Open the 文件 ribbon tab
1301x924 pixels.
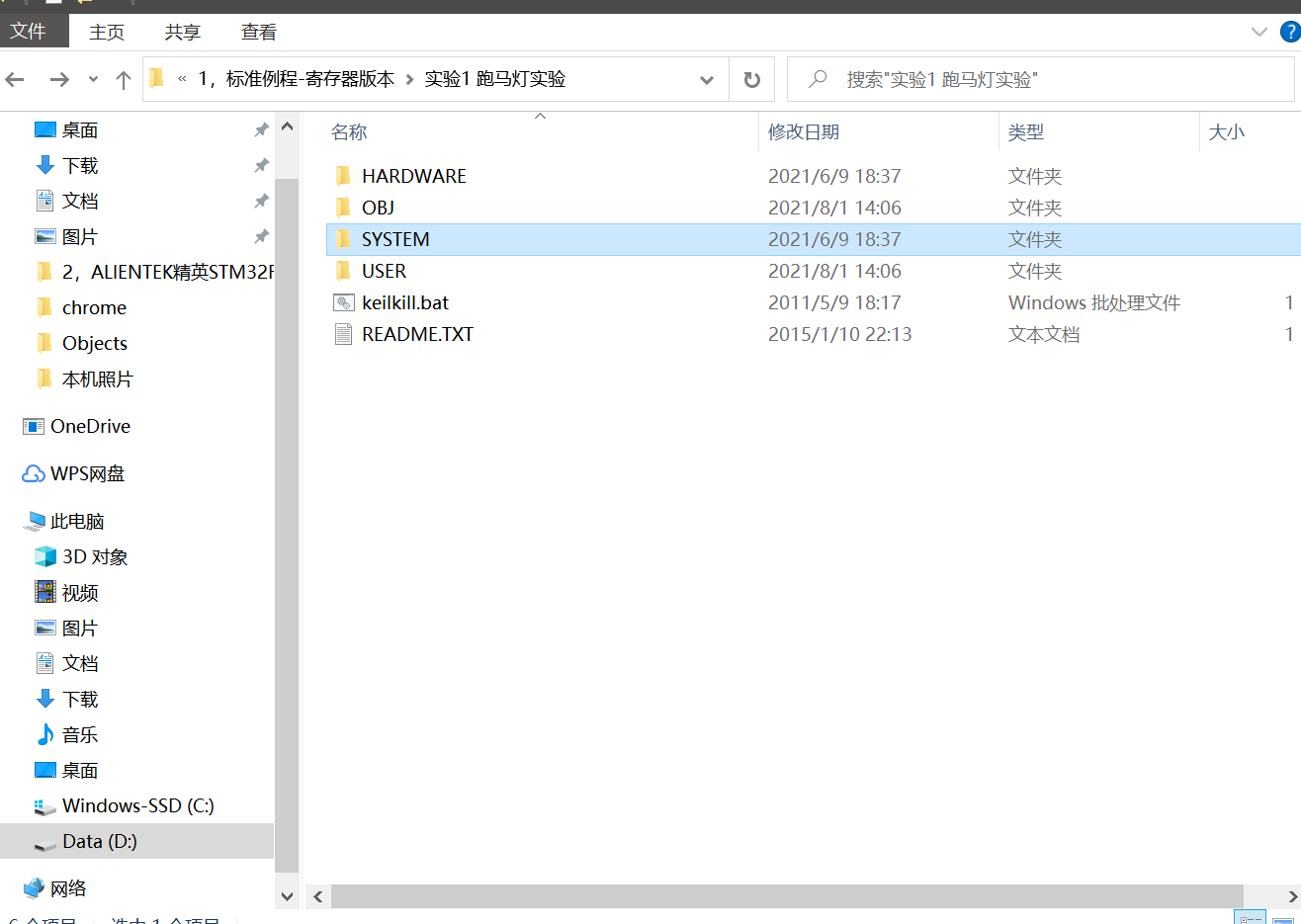34,31
